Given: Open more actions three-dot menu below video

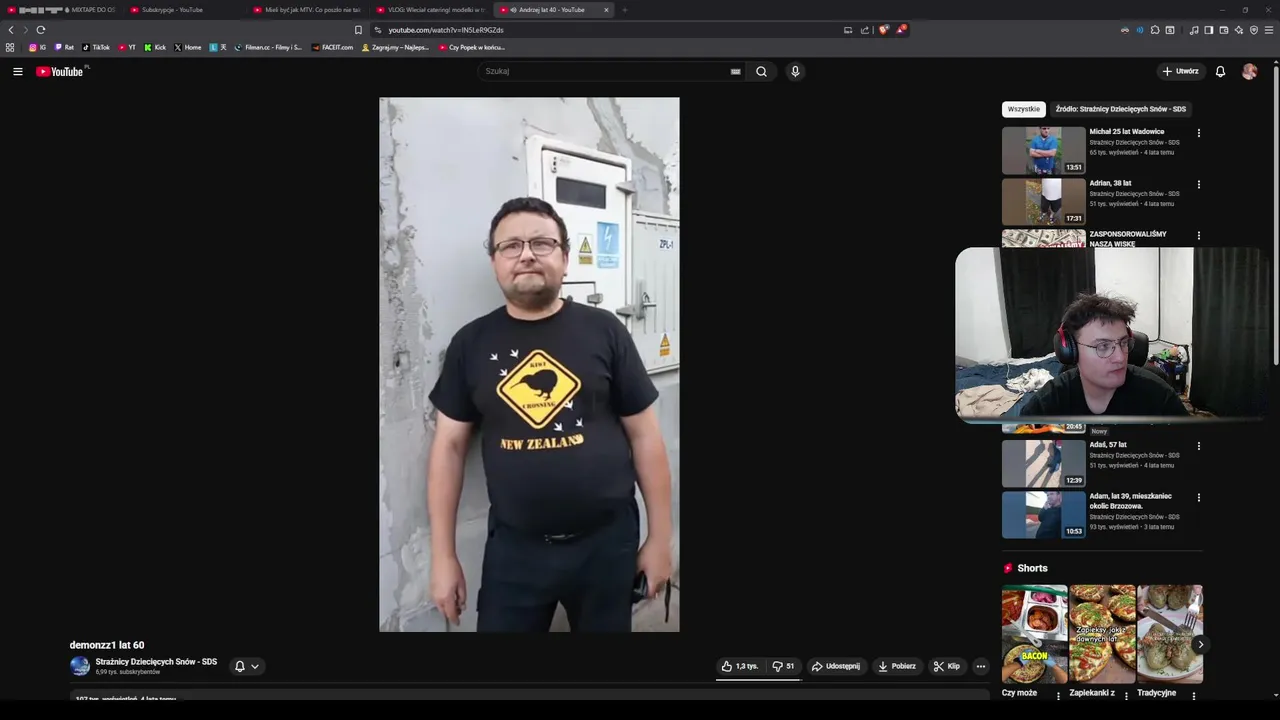Looking at the screenshot, I should [981, 666].
